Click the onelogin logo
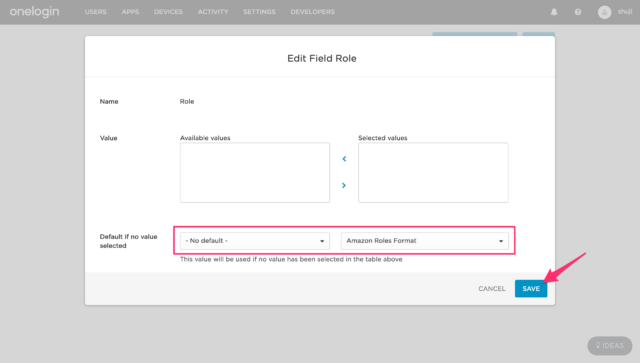Image resolution: width=640 pixels, height=363 pixels. [x=34, y=12]
